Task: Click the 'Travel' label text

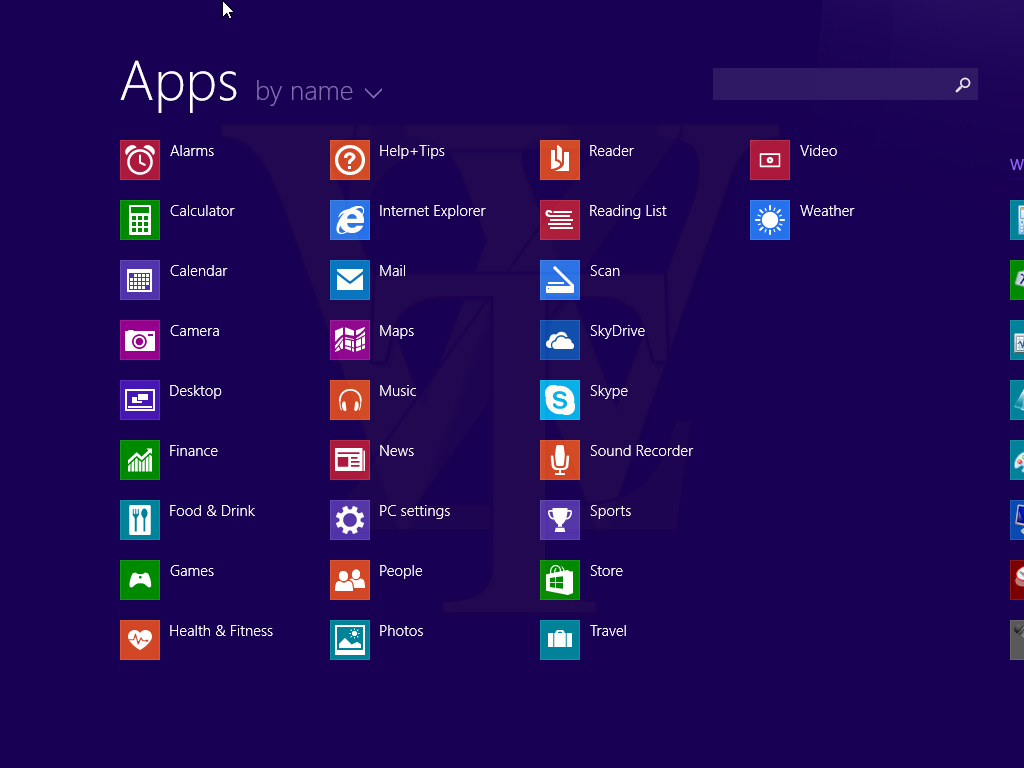Action: click(608, 631)
